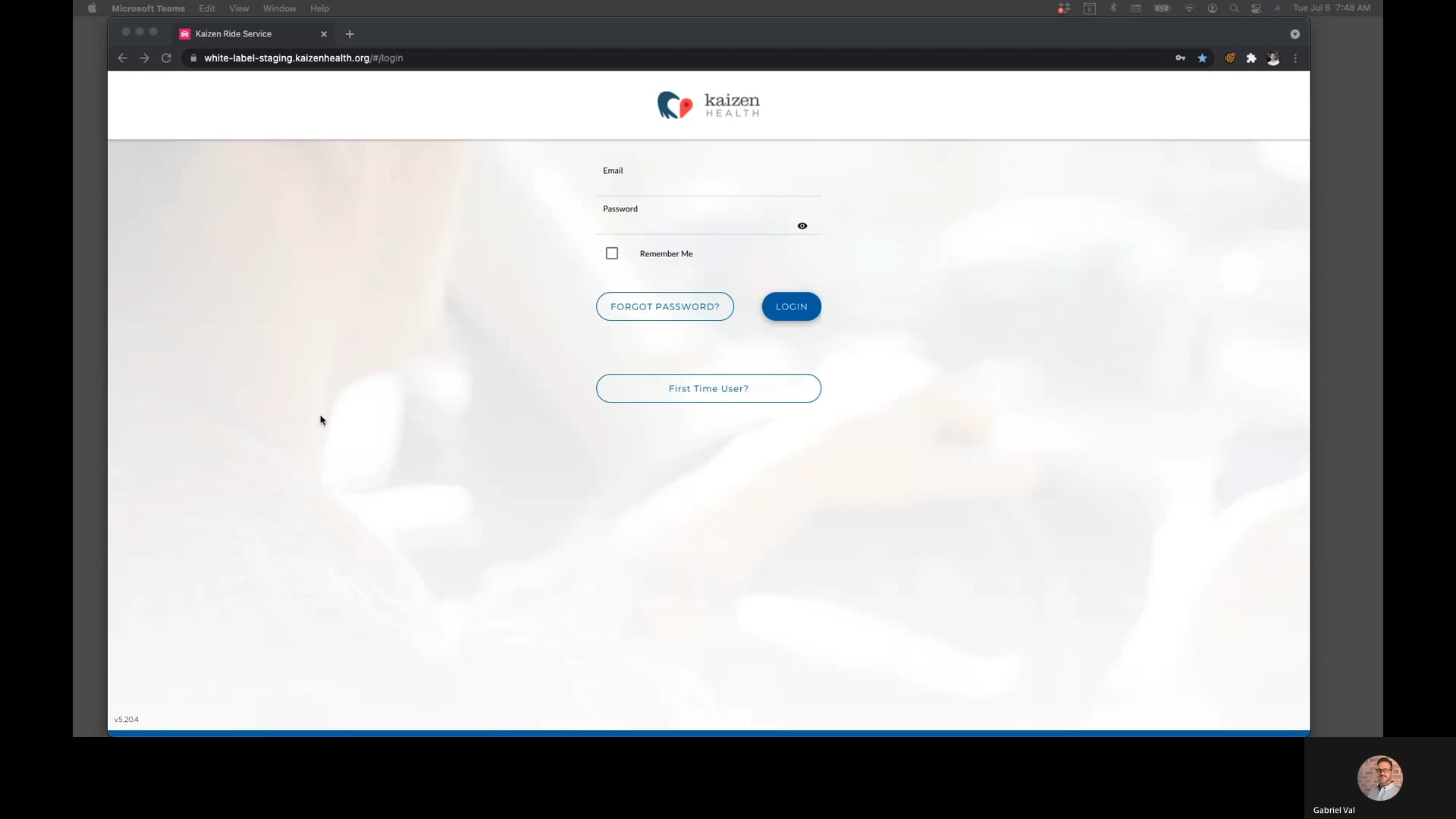This screenshot has height=819, width=1456.
Task: Click the bookmark star icon
Action: 1202,58
